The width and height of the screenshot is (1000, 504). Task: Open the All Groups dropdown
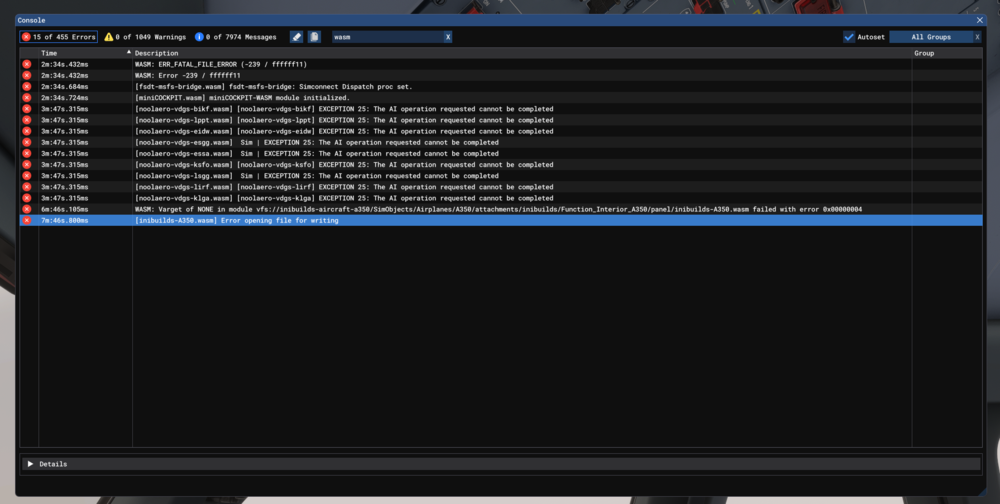pyautogui.click(x=928, y=37)
